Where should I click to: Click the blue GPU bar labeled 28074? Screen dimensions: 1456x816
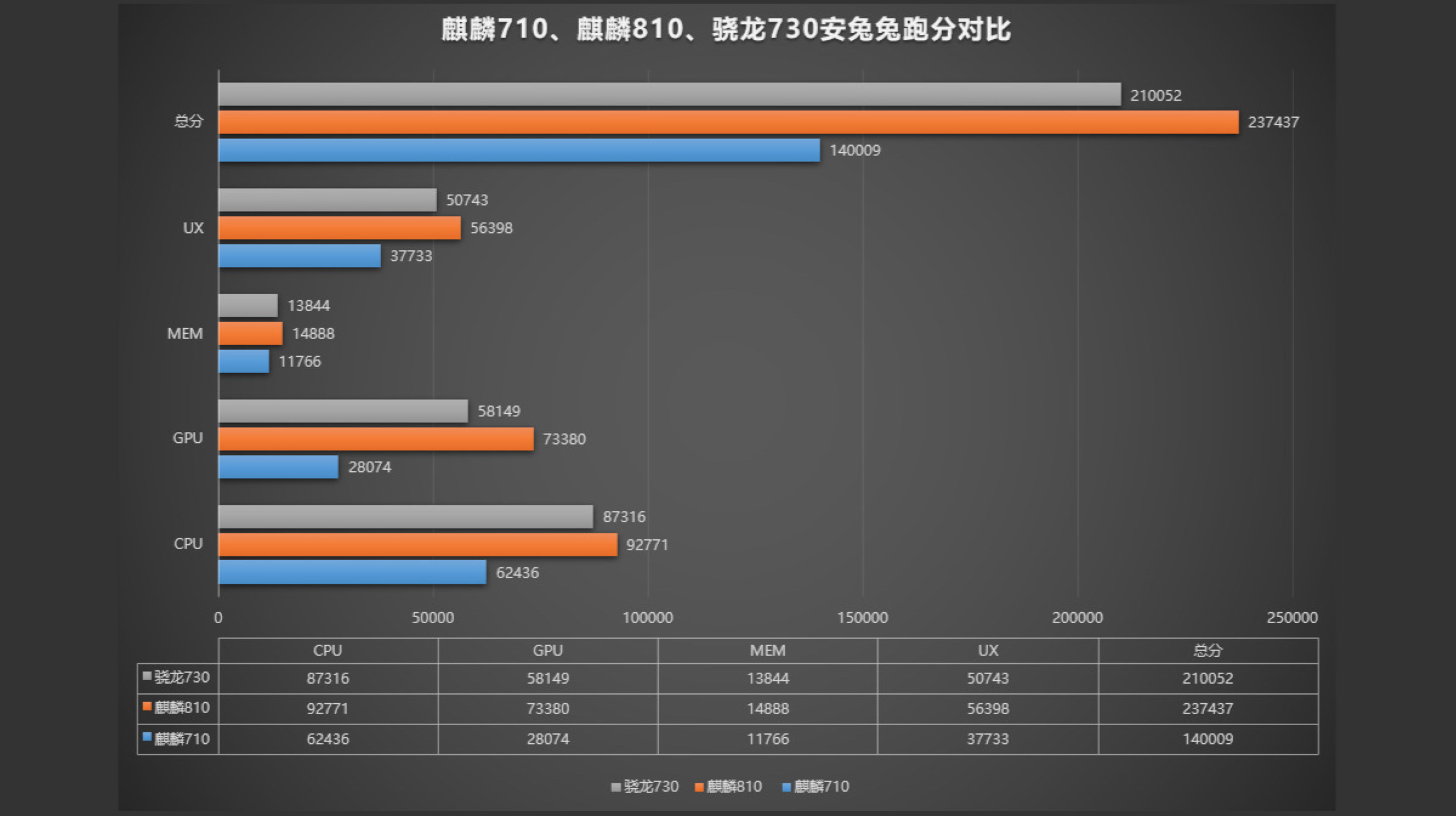[278, 467]
